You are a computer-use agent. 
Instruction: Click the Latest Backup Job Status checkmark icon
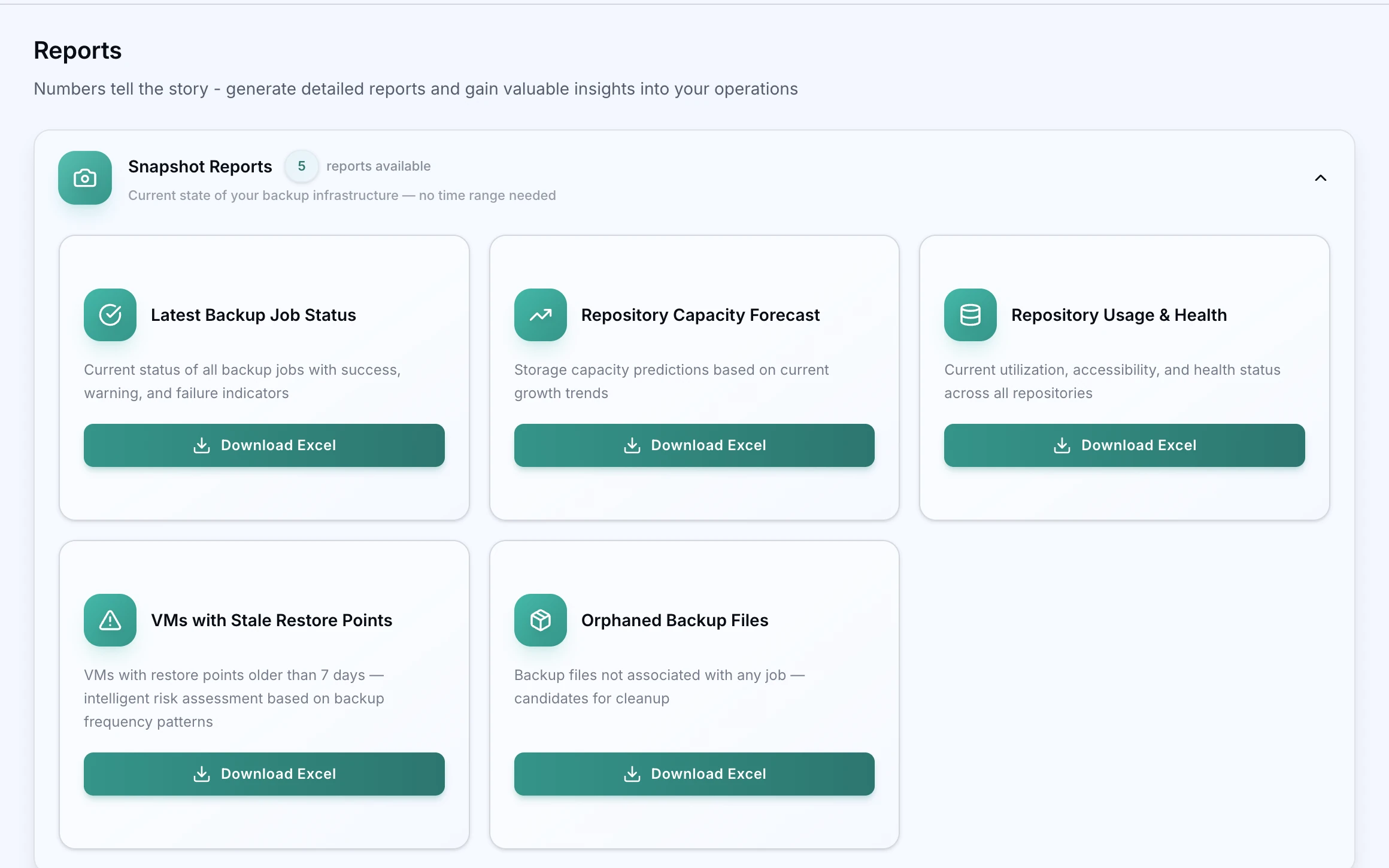coord(110,315)
